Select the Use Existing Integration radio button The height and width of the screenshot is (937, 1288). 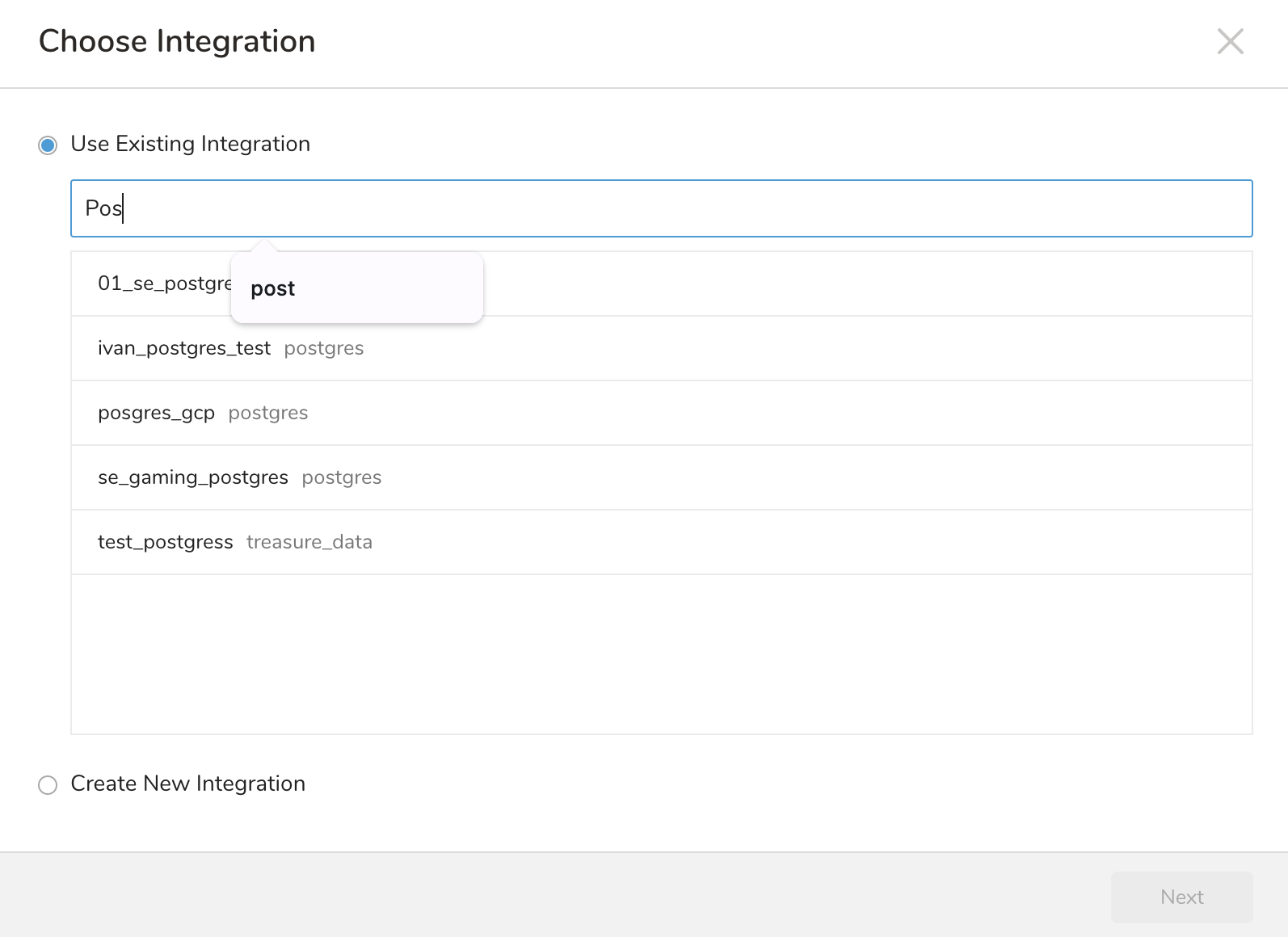(x=48, y=145)
